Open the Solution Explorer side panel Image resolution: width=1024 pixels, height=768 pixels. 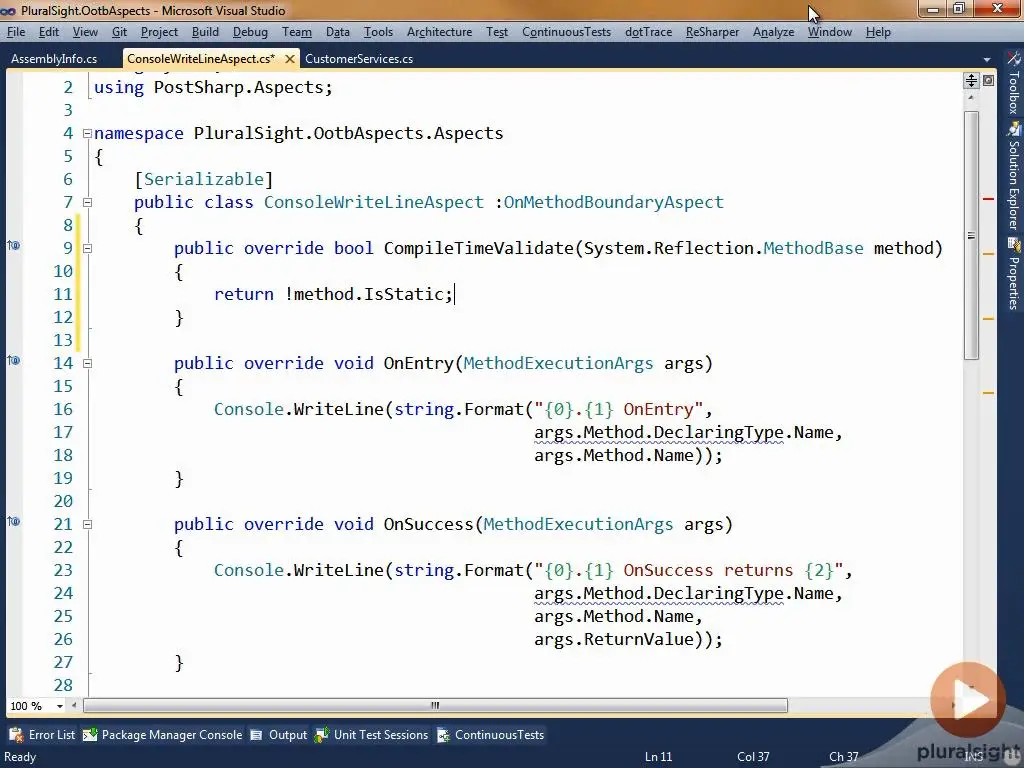(x=1013, y=176)
